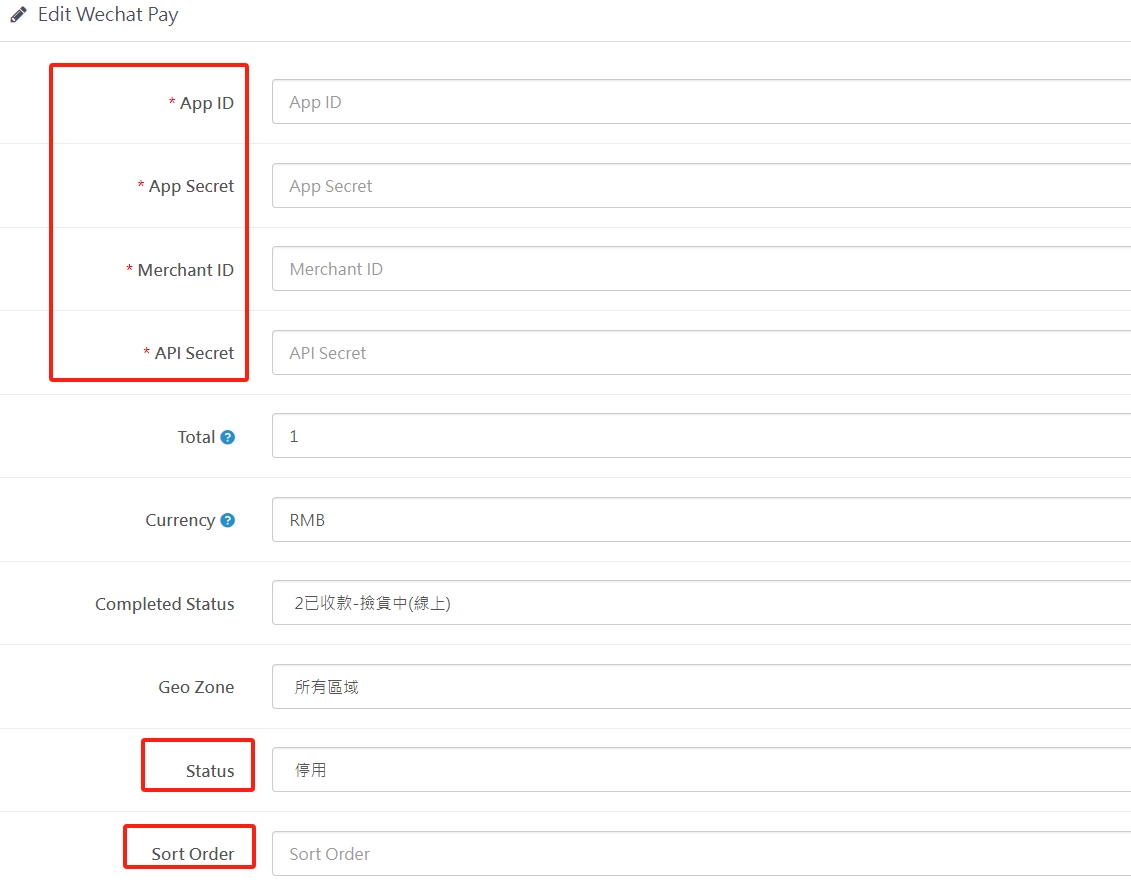This screenshot has width=1131, height=882.
Task: Click the Total label text
Action: (x=196, y=437)
